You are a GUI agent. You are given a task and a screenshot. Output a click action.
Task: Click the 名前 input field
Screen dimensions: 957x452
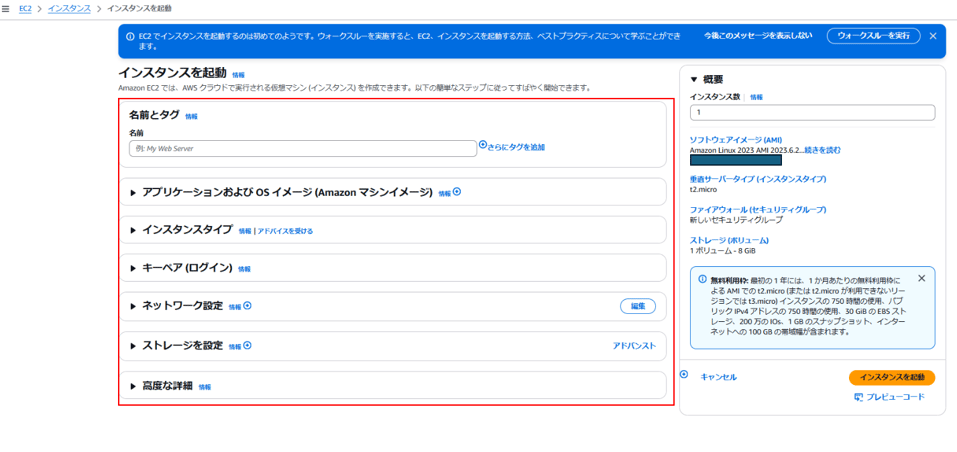[303, 148]
